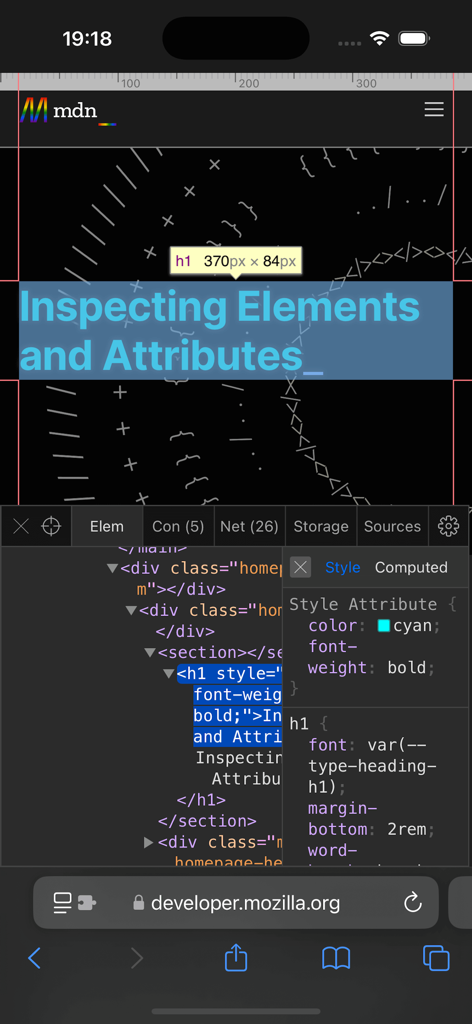Select the closing </h1> tag row
Image resolution: width=472 pixels, height=1024 pixels.
click(x=201, y=800)
